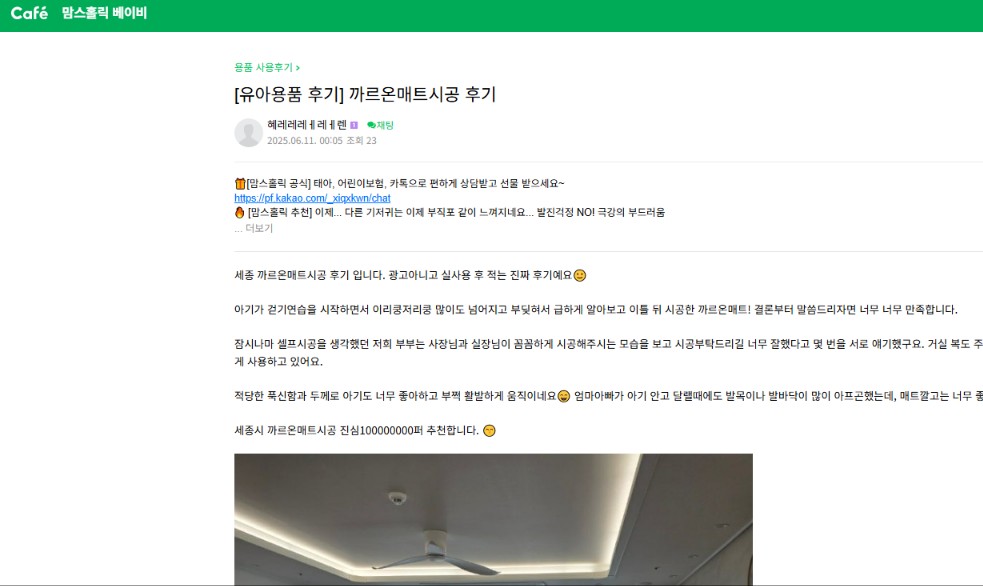Click the Café logo in header
Screen dimensions: 983x586
click(29, 13)
